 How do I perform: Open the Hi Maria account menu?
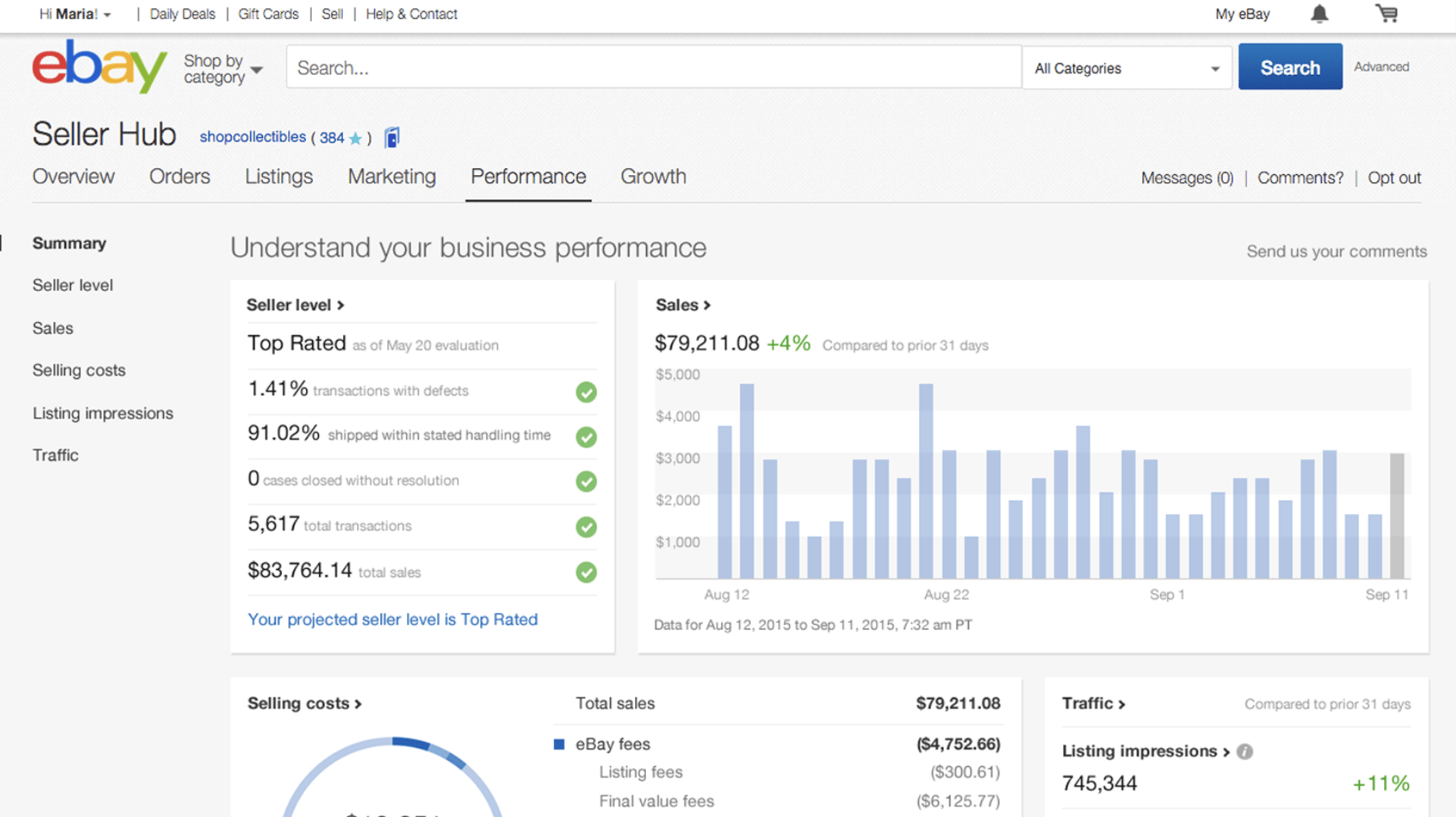pyautogui.click(x=75, y=14)
